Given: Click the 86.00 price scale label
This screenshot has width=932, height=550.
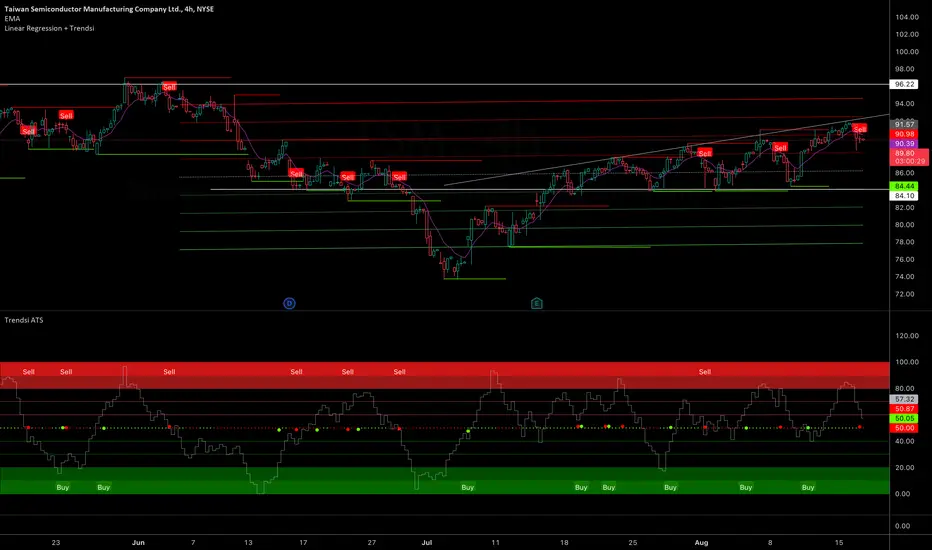Looking at the screenshot, I should click(x=905, y=173).
